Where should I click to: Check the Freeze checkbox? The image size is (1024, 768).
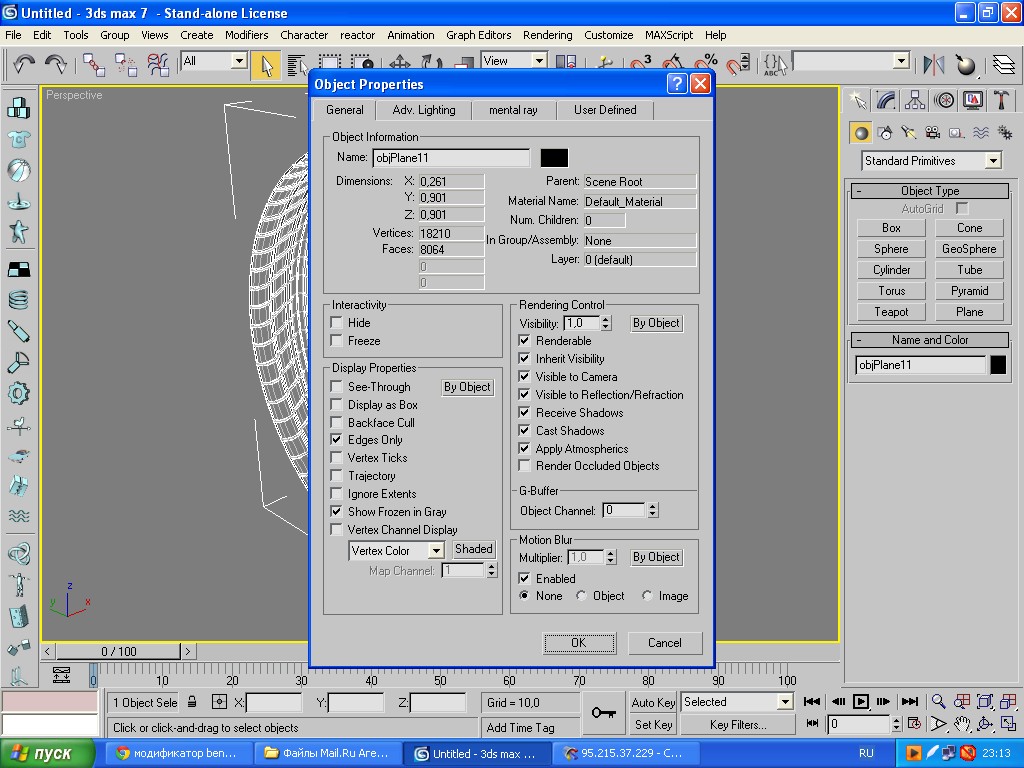[x=337, y=341]
